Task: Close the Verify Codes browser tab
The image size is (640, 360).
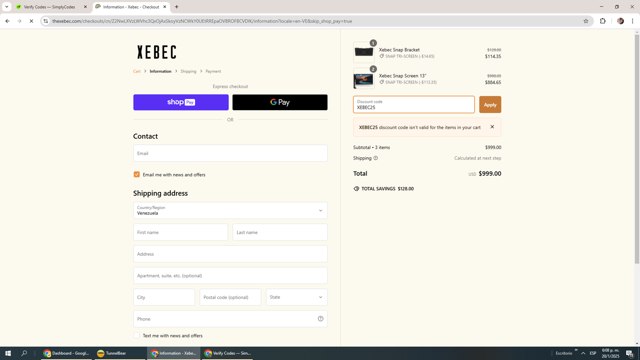Action: (85, 7)
